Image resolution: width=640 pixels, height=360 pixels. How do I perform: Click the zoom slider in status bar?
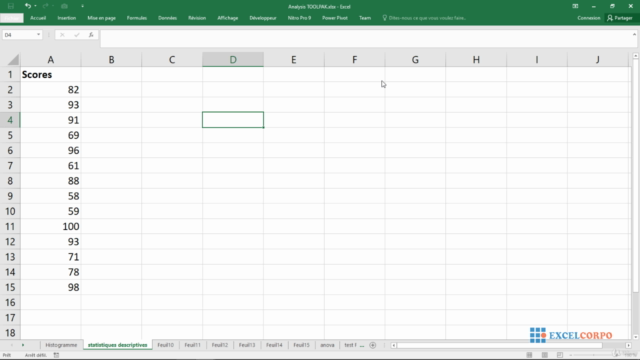(x=593, y=355)
